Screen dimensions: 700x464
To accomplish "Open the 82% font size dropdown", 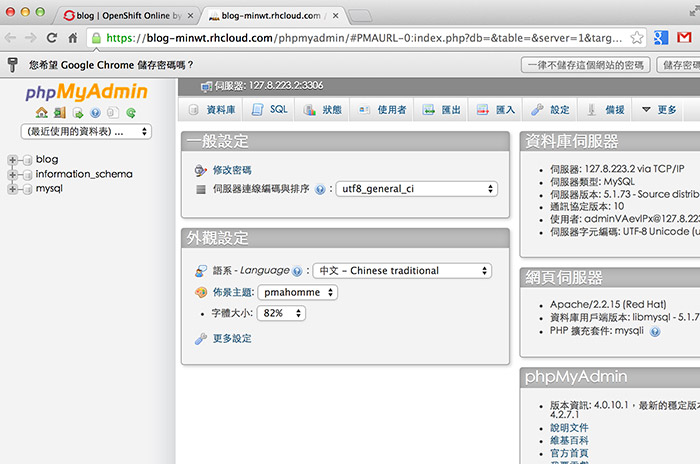I will [282, 313].
